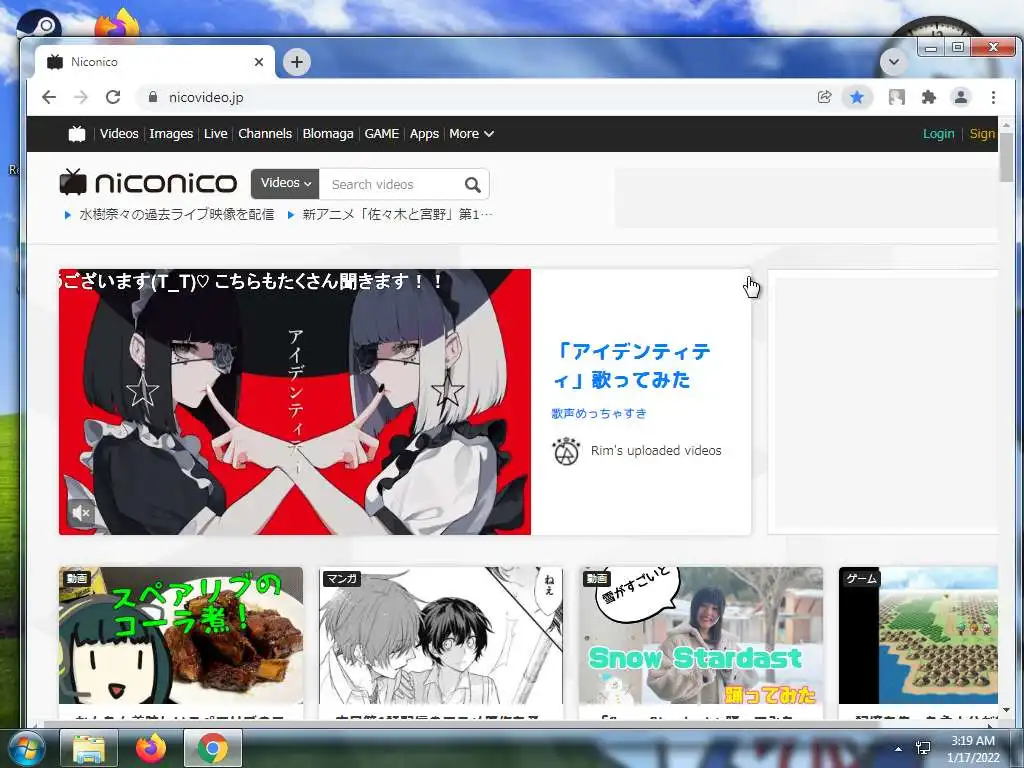This screenshot has width=1024, height=768.
Task: Open the マンガ tagged manga thumbnail
Action: [441, 635]
